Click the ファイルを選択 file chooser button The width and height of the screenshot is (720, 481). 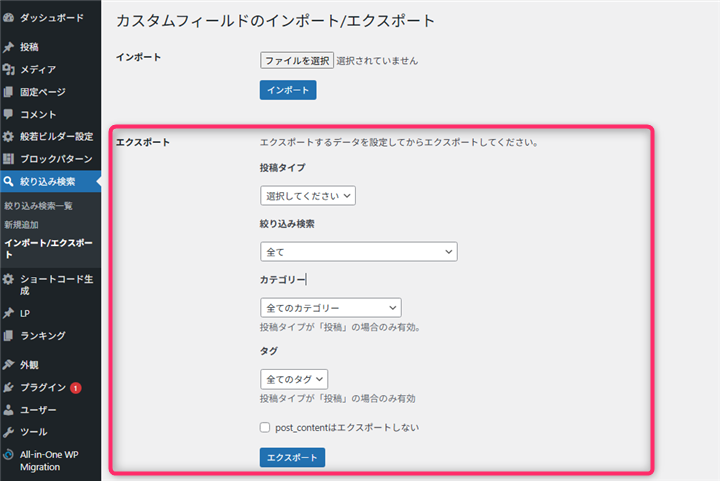coord(297,60)
